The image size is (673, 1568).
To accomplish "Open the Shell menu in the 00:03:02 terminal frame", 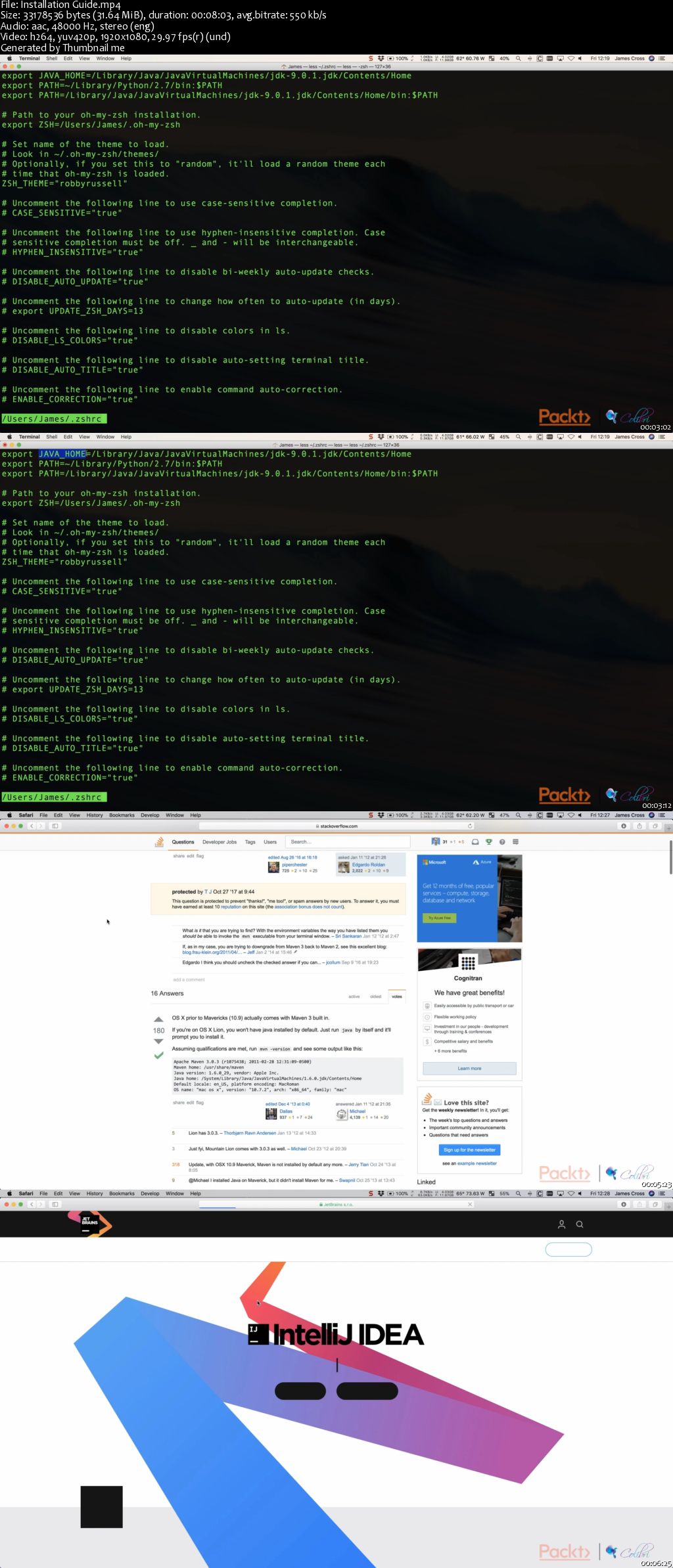I will (51, 58).
